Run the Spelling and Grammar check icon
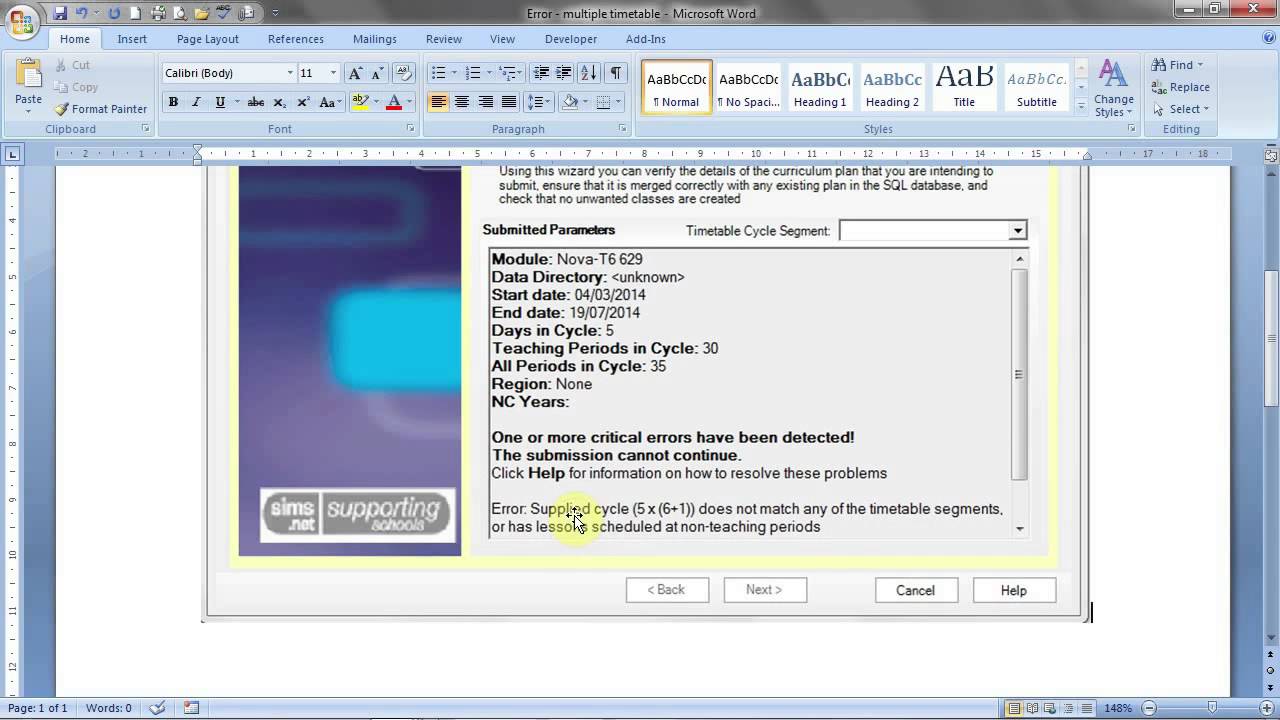 coord(224,13)
